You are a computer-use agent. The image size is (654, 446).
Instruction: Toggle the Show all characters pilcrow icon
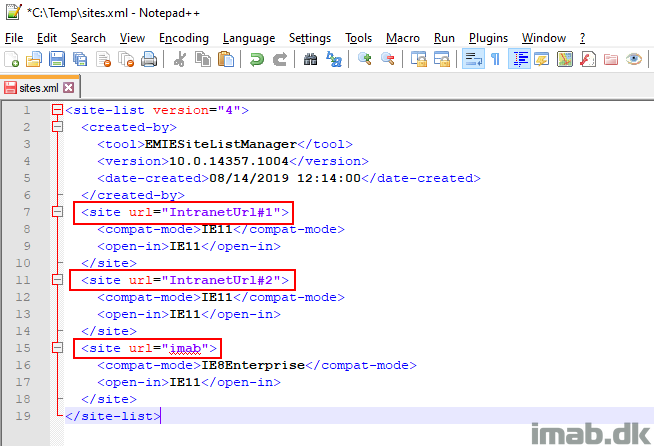(496, 59)
